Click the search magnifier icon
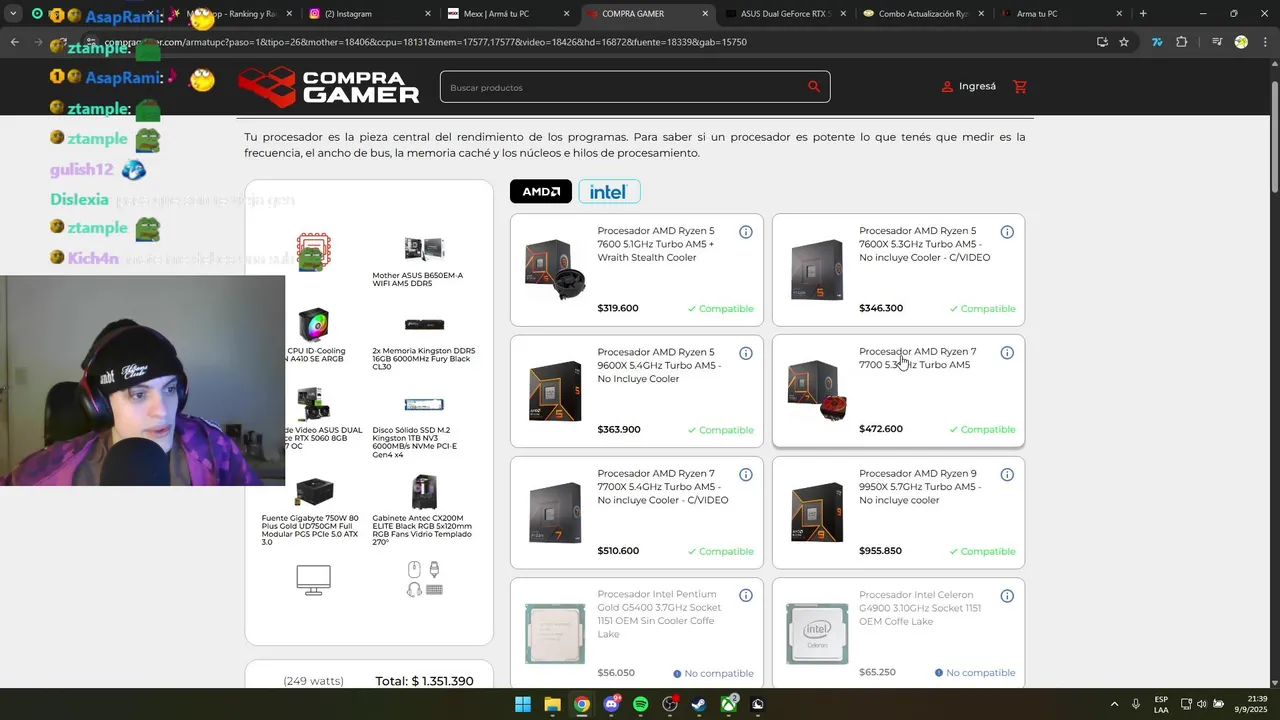 point(814,87)
